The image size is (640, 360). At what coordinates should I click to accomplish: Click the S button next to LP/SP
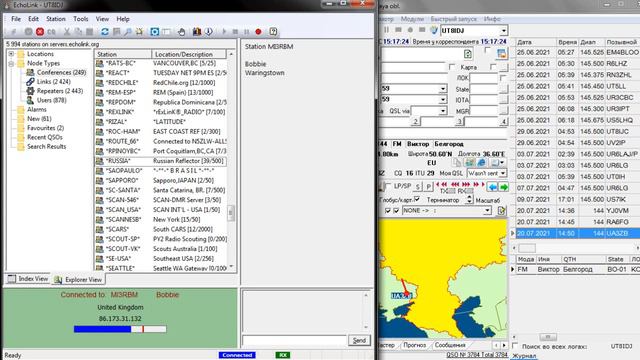(x=417, y=187)
